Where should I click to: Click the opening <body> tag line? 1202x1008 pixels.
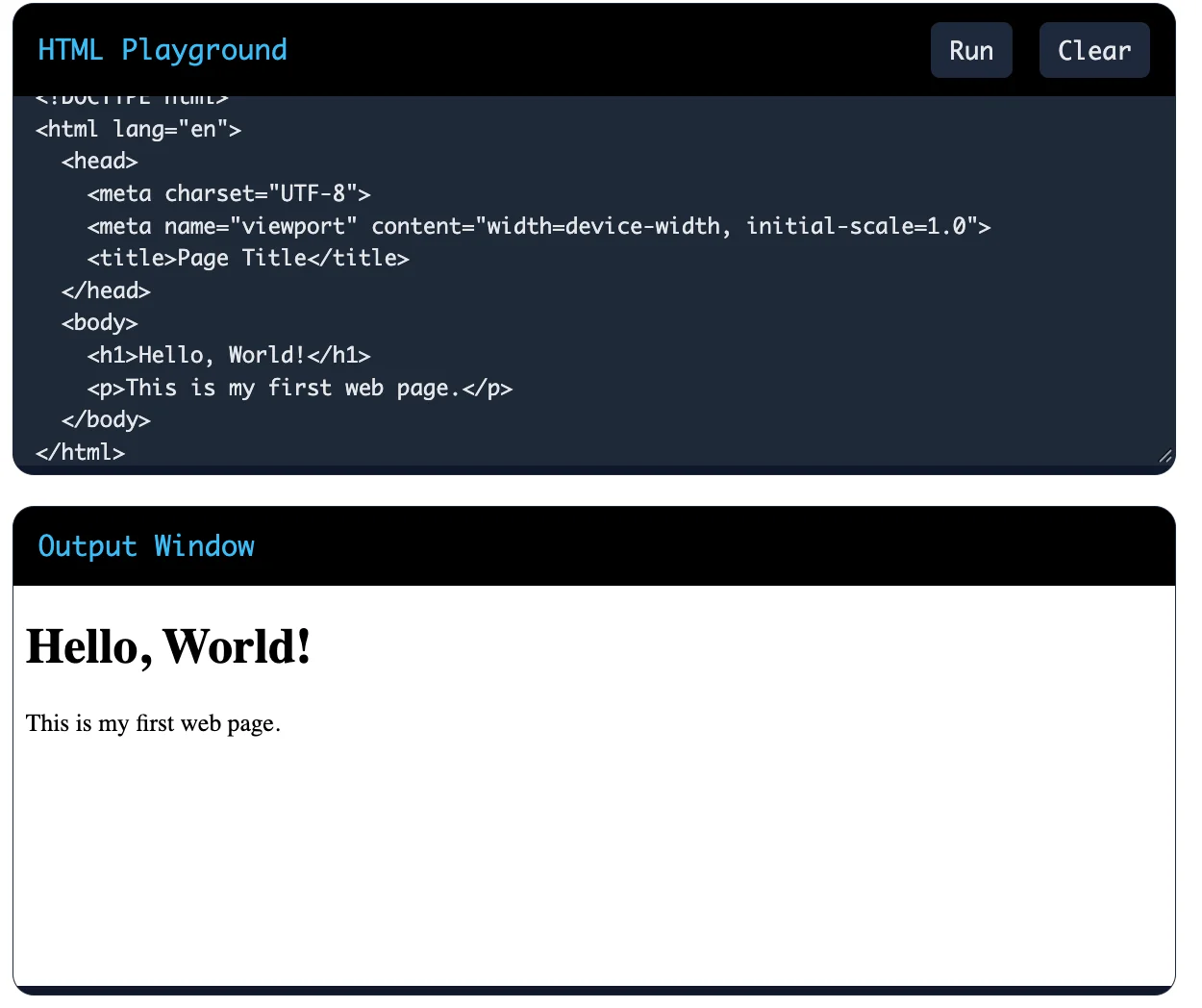(x=100, y=322)
